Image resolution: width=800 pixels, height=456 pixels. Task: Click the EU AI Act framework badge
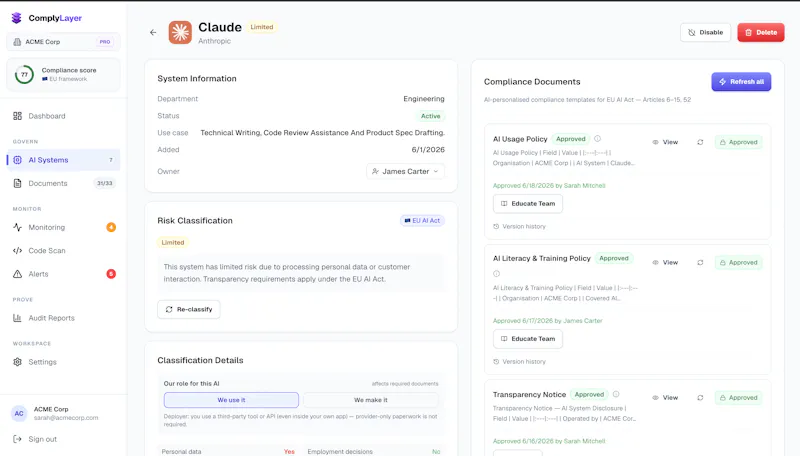coord(422,220)
